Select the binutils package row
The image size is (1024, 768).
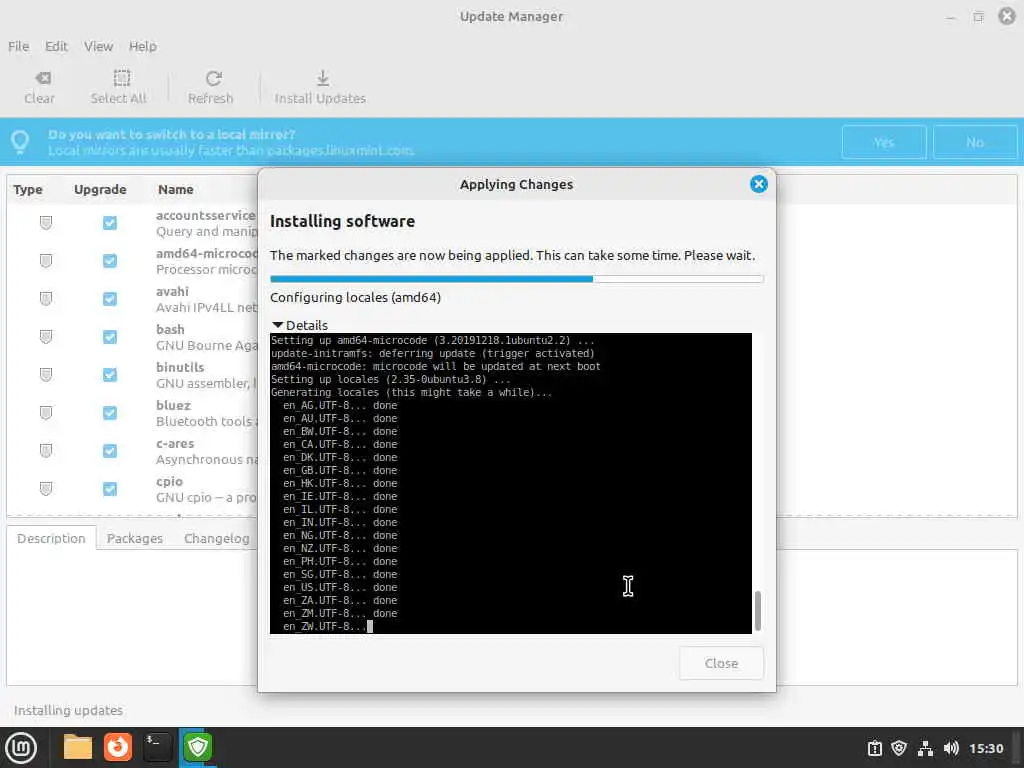tap(133, 375)
